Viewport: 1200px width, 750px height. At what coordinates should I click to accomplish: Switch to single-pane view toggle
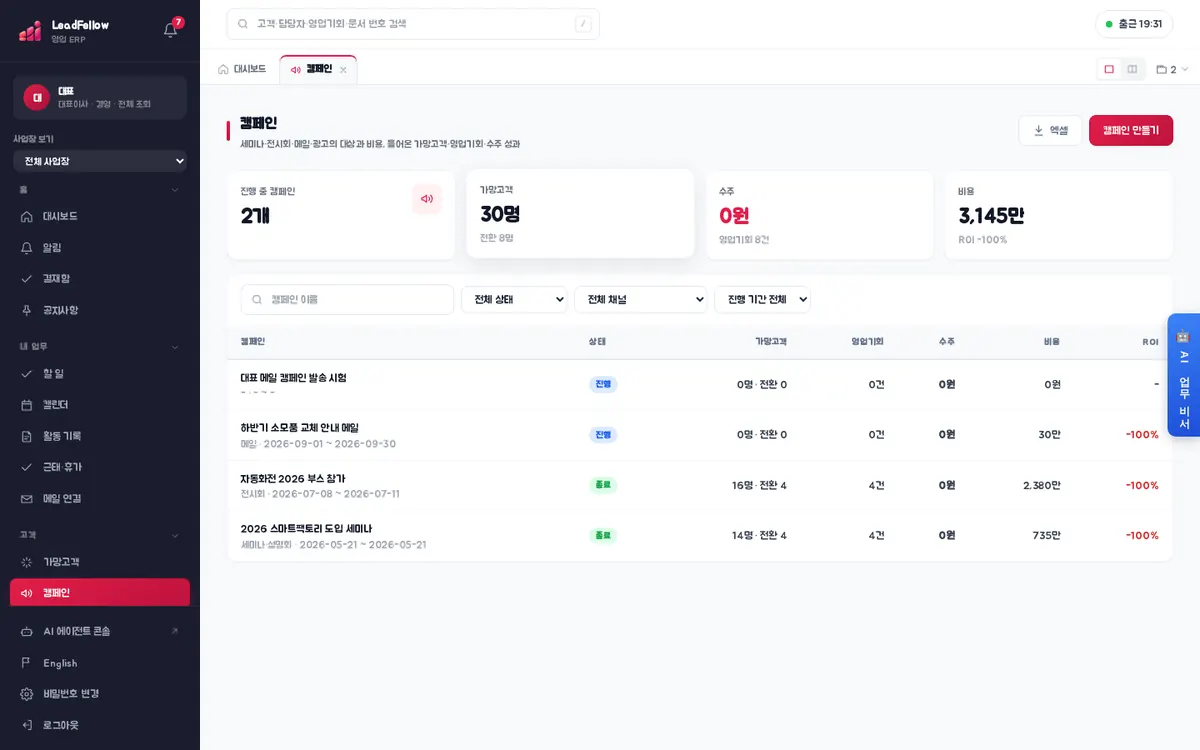(x=1109, y=69)
